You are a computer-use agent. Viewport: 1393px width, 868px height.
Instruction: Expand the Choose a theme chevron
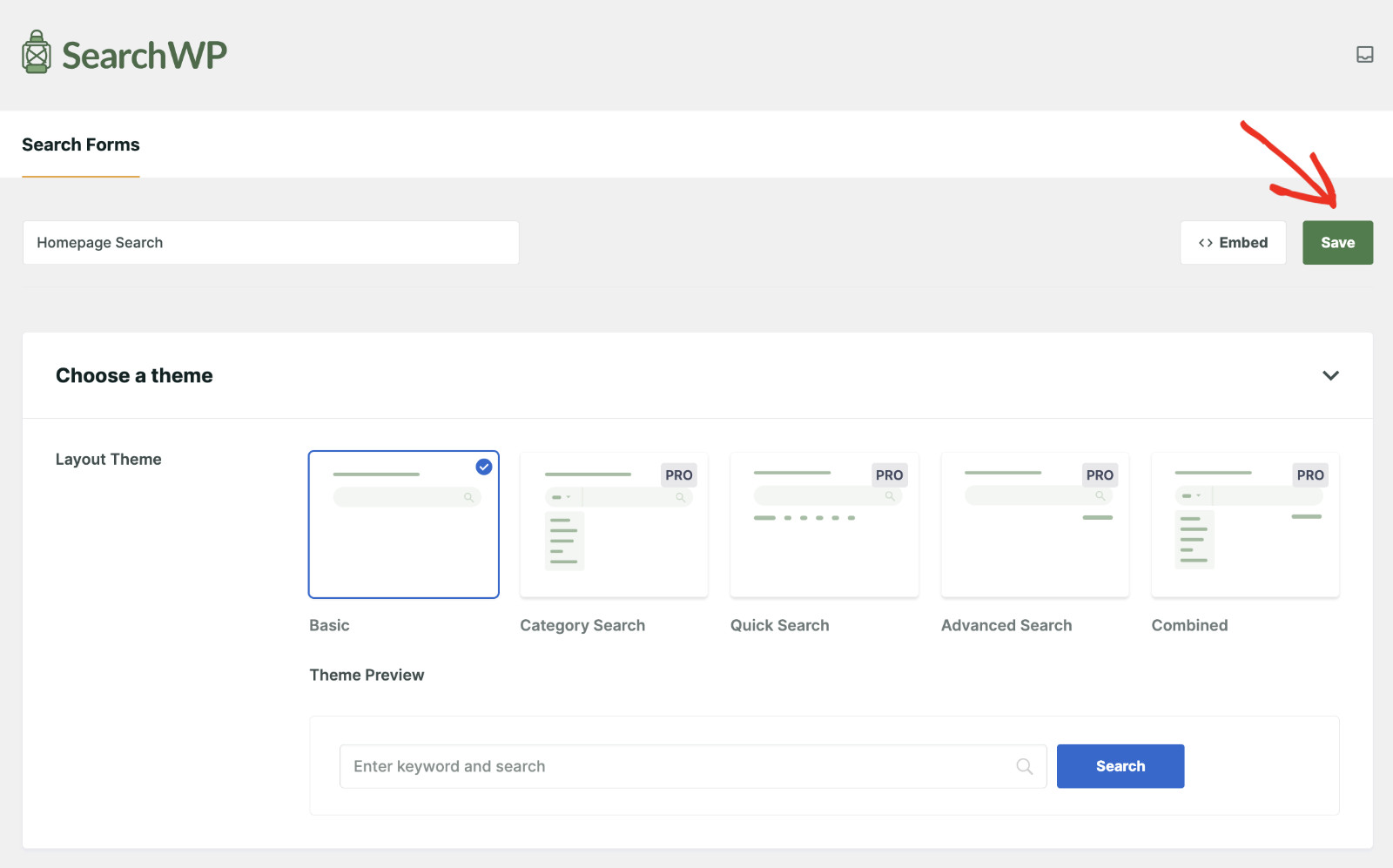[x=1330, y=375]
